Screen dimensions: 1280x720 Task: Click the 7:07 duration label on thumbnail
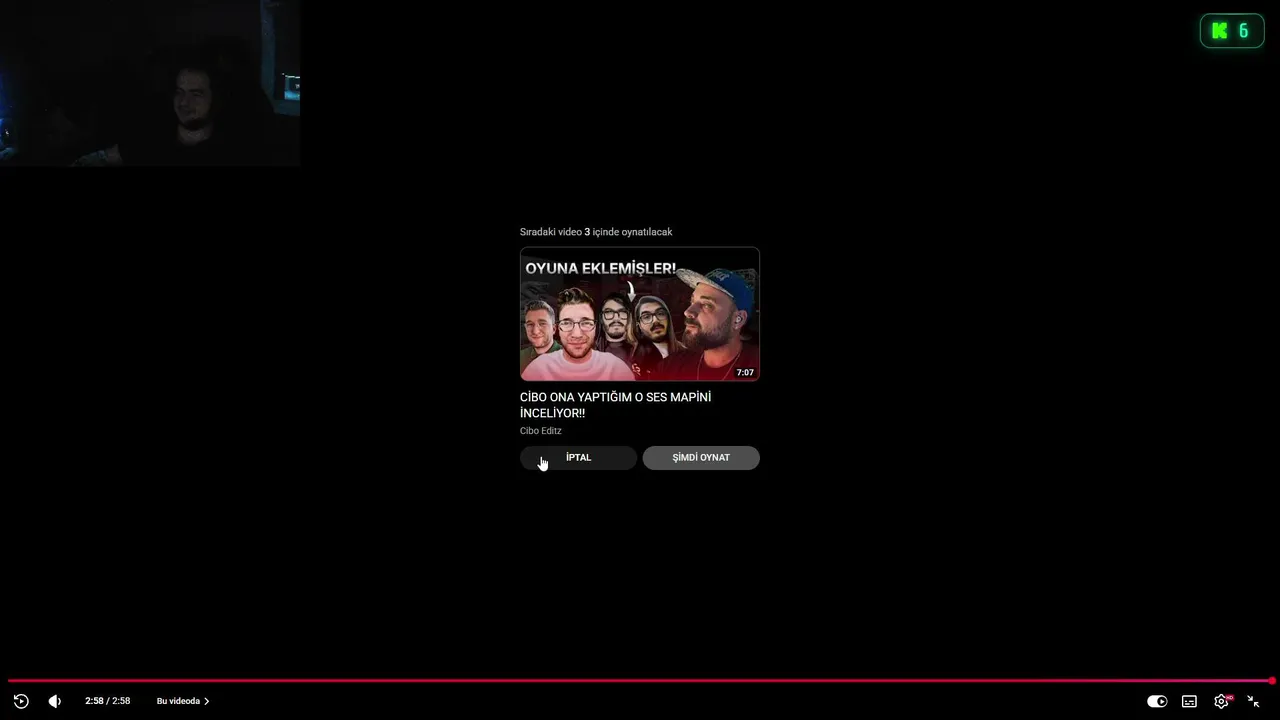745,372
